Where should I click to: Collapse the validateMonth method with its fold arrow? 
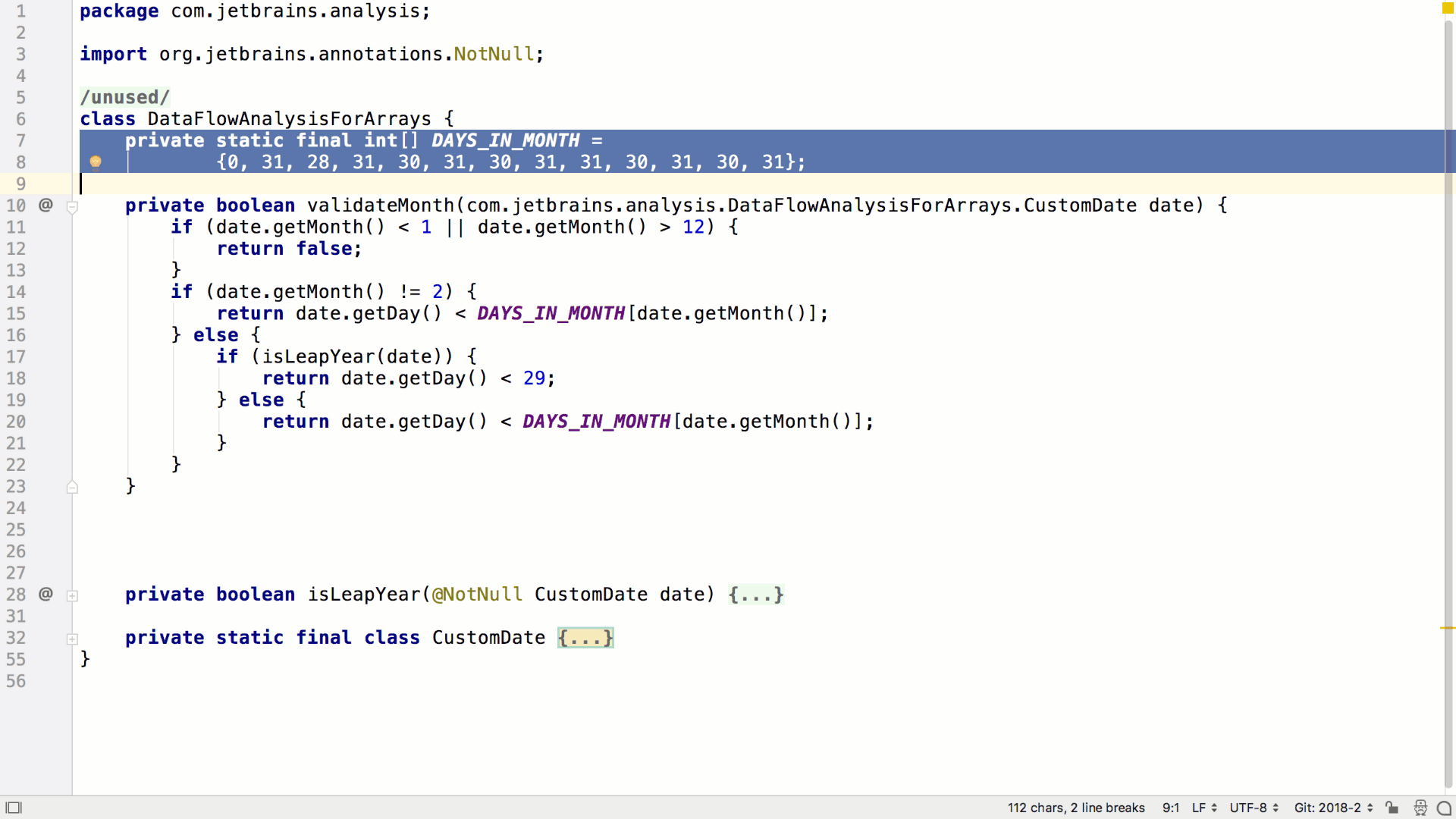[73, 207]
